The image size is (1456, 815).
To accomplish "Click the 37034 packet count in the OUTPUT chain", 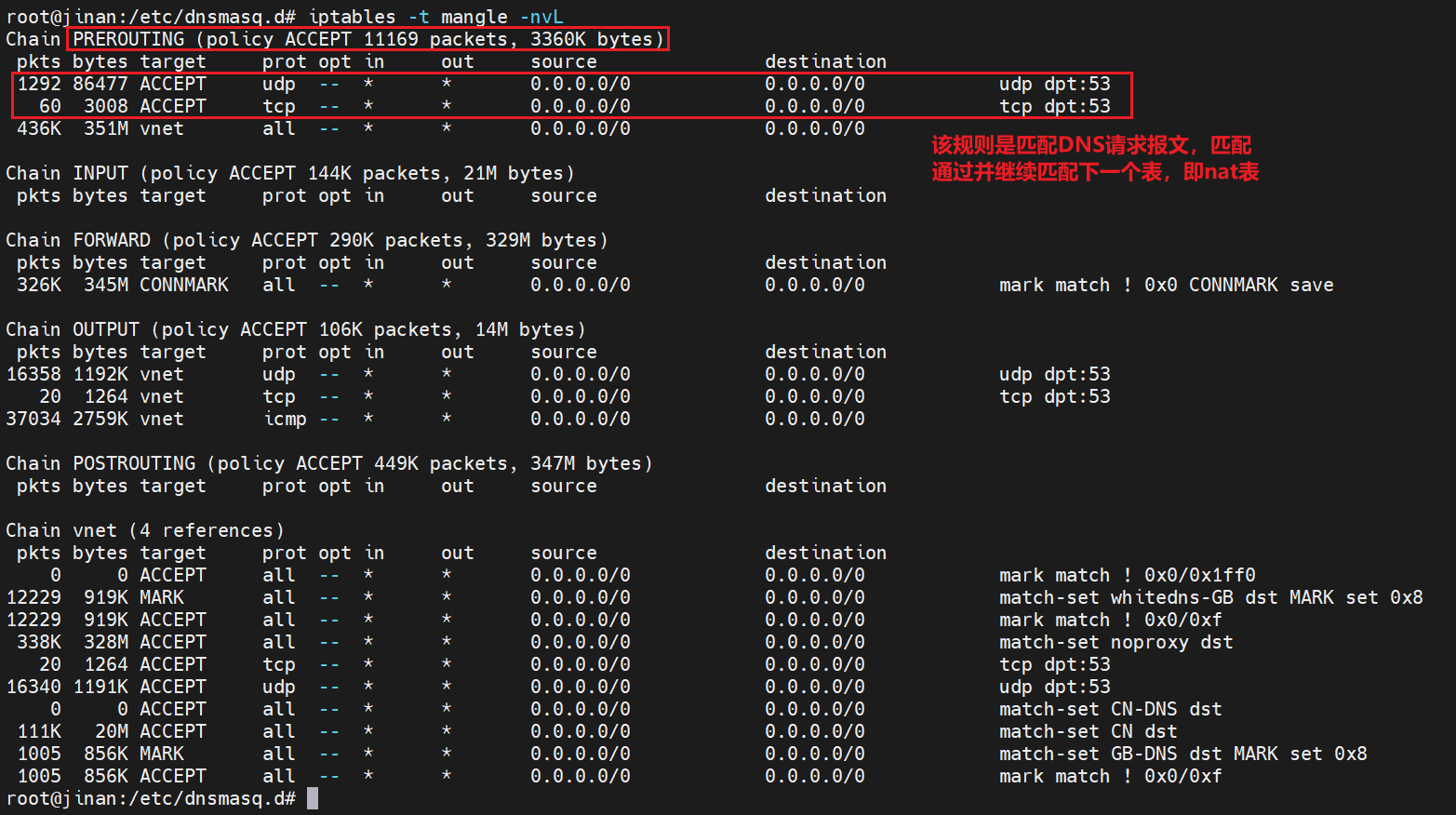I will click(33, 419).
